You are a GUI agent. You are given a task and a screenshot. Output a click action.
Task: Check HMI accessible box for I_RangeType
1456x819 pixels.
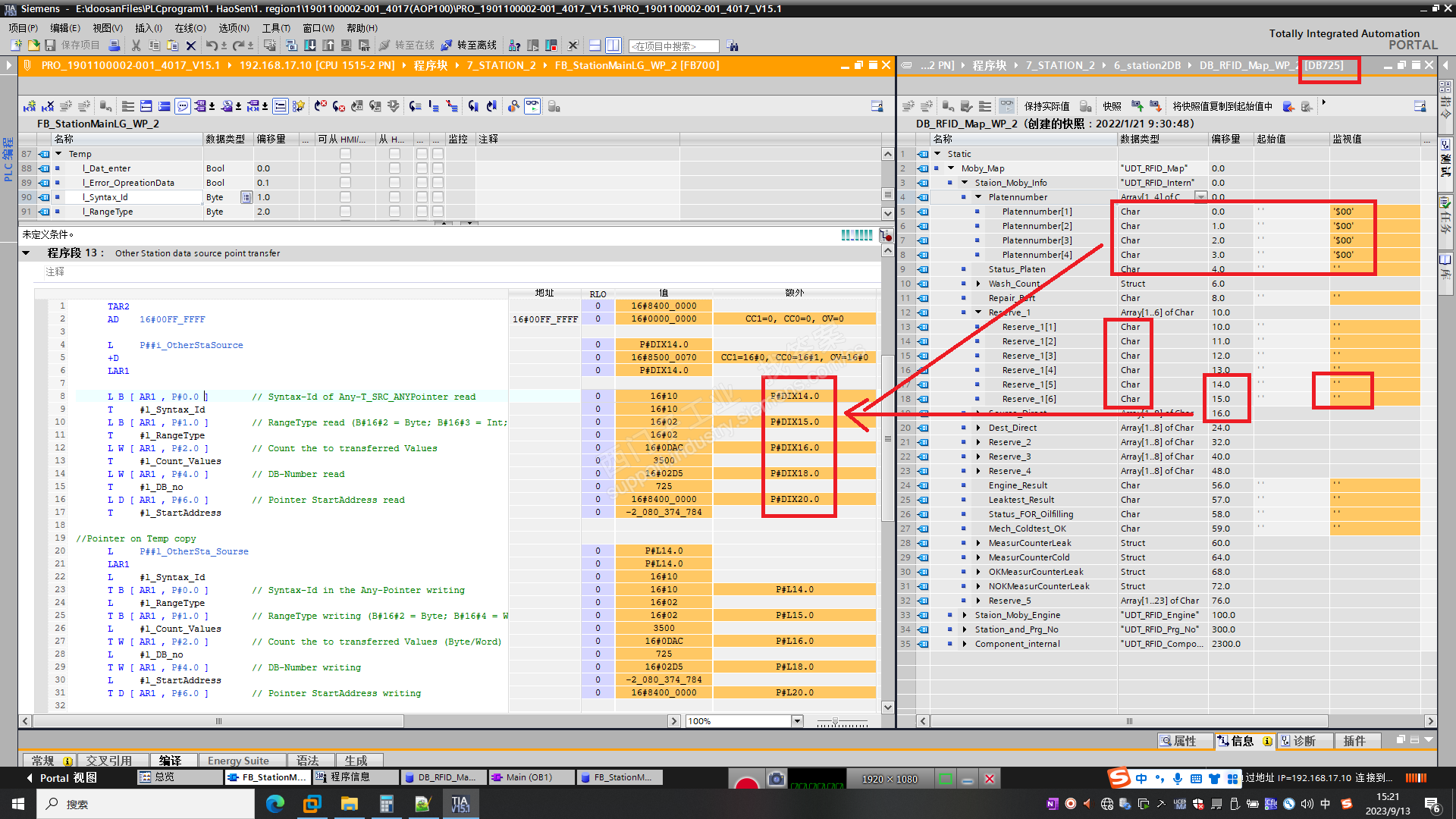coord(345,212)
